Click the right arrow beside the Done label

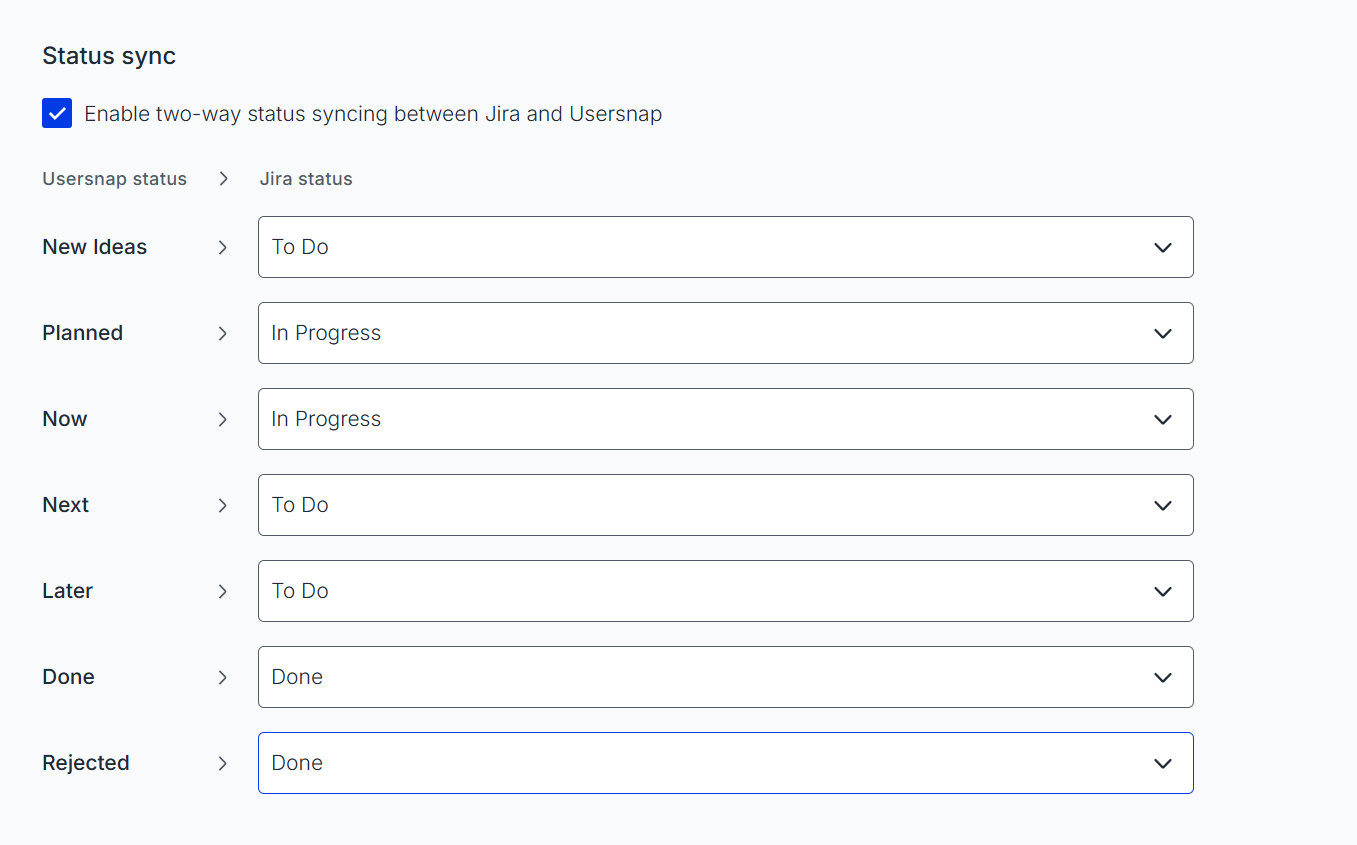[223, 677]
